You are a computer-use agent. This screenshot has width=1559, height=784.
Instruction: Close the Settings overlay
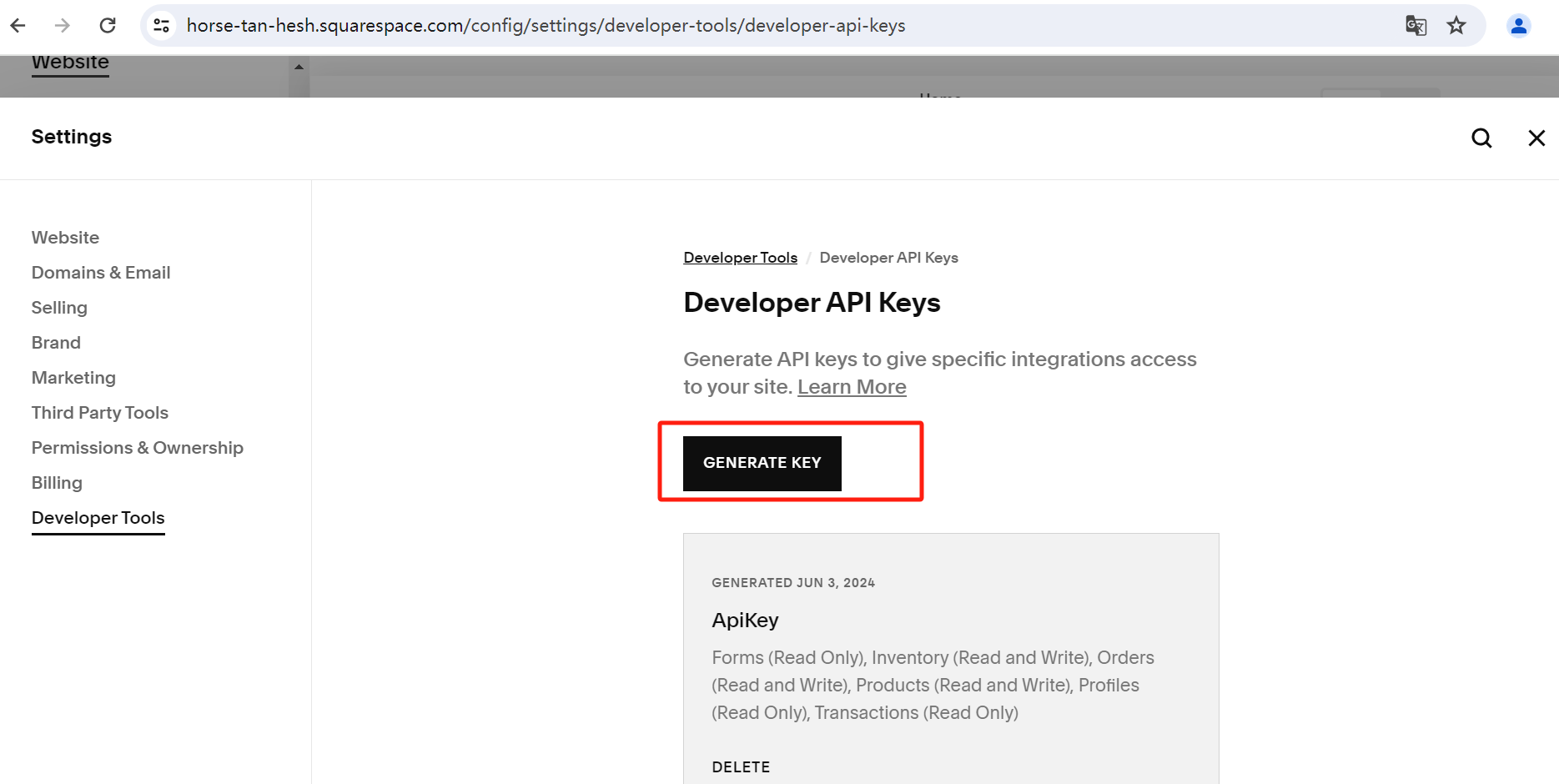(x=1536, y=138)
